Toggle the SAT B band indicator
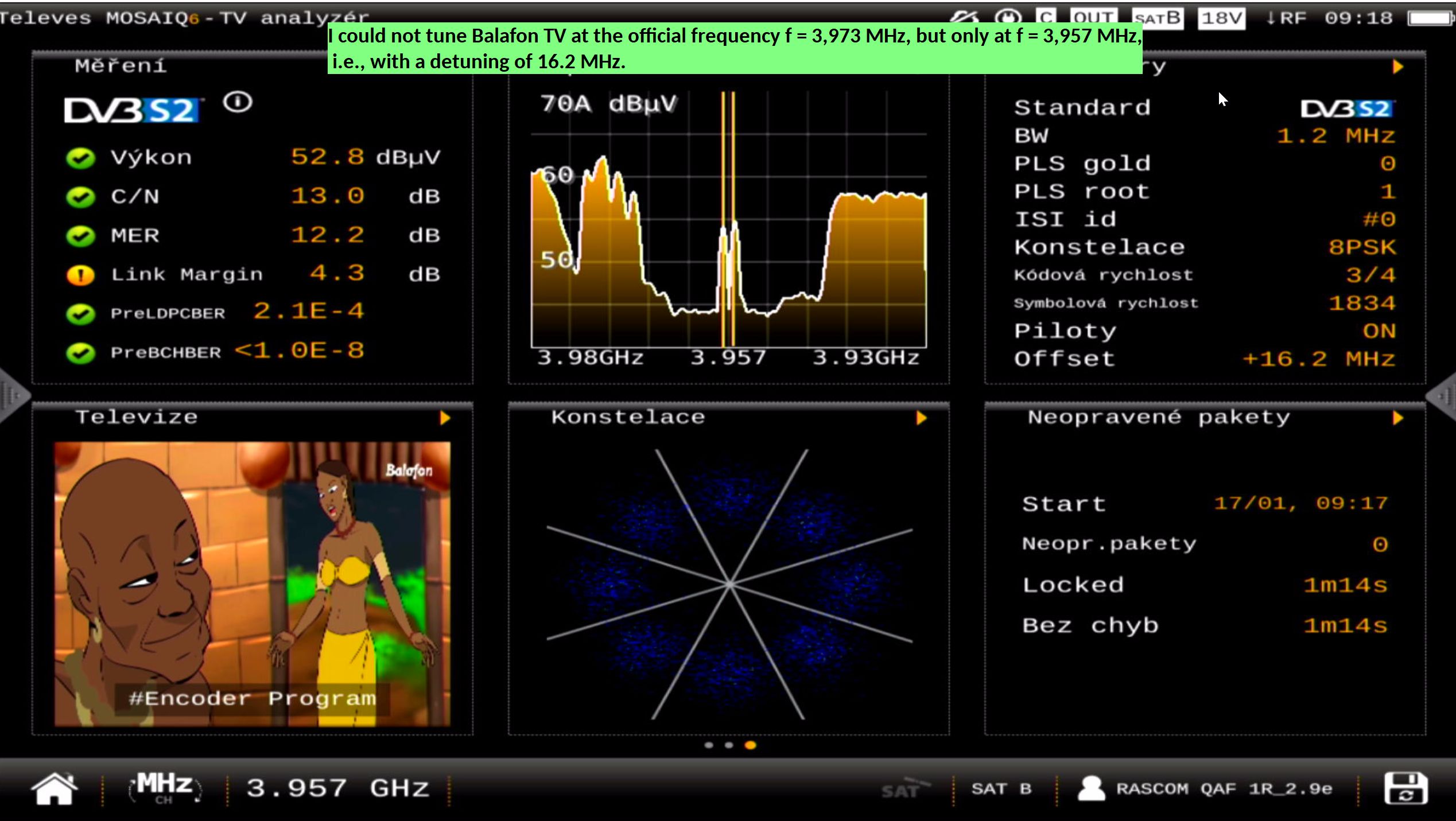The width and height of the screenshot is (1456, 821). point(1157,18)
